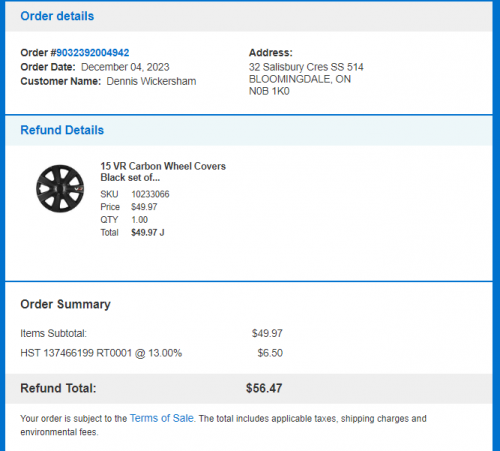Click the customer name Dennis Wickersham
500x451 pixels.
(x=151, y=81)
